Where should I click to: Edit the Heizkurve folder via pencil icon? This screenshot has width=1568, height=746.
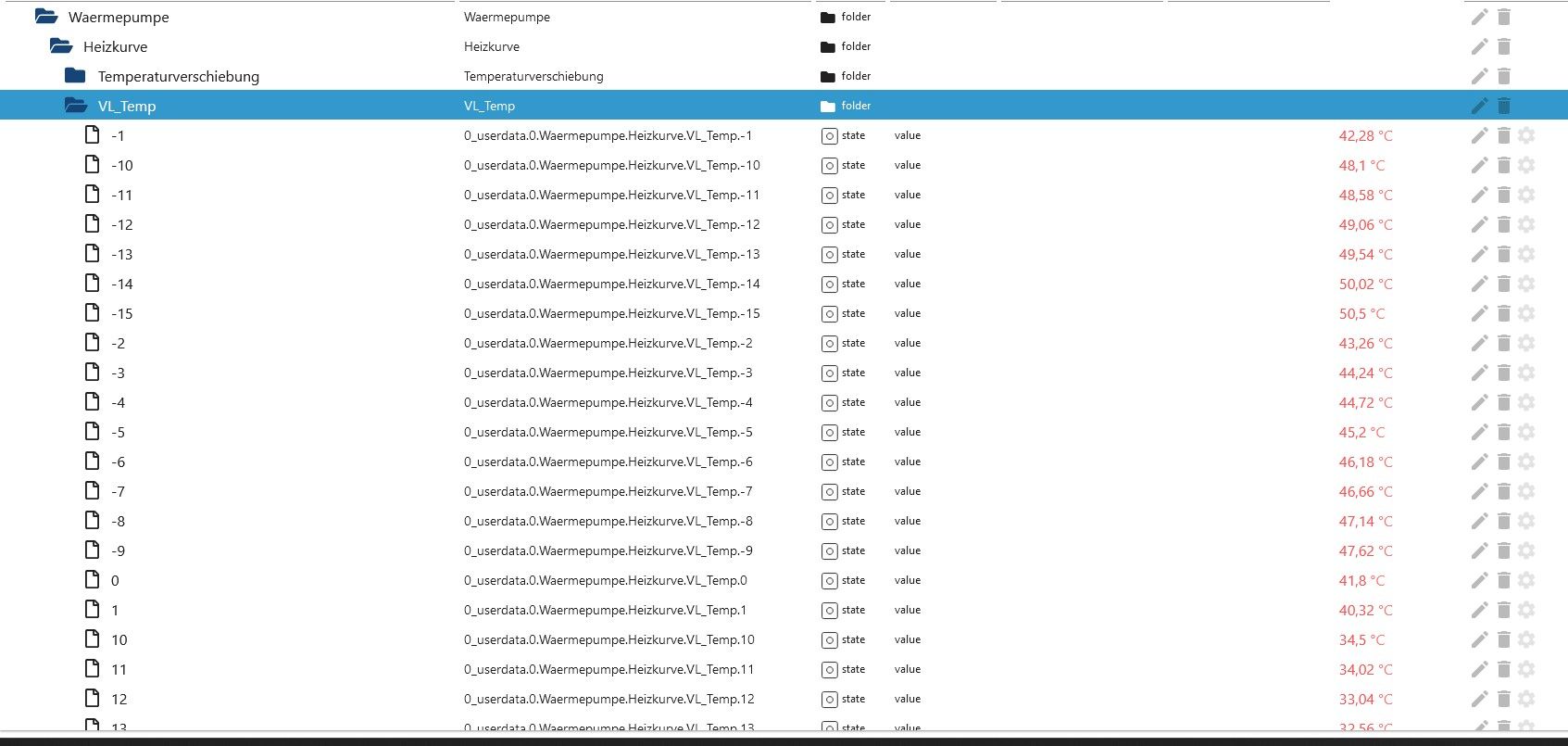click(x=1479, y=46)
